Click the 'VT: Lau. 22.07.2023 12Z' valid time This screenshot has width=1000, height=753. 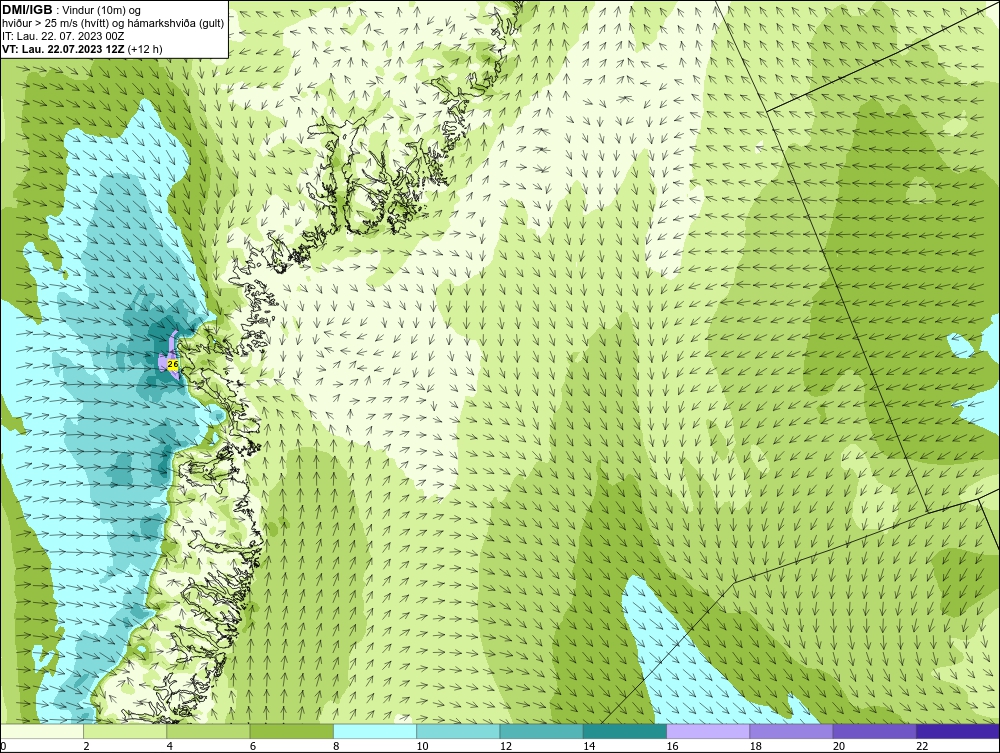[65, 49]
